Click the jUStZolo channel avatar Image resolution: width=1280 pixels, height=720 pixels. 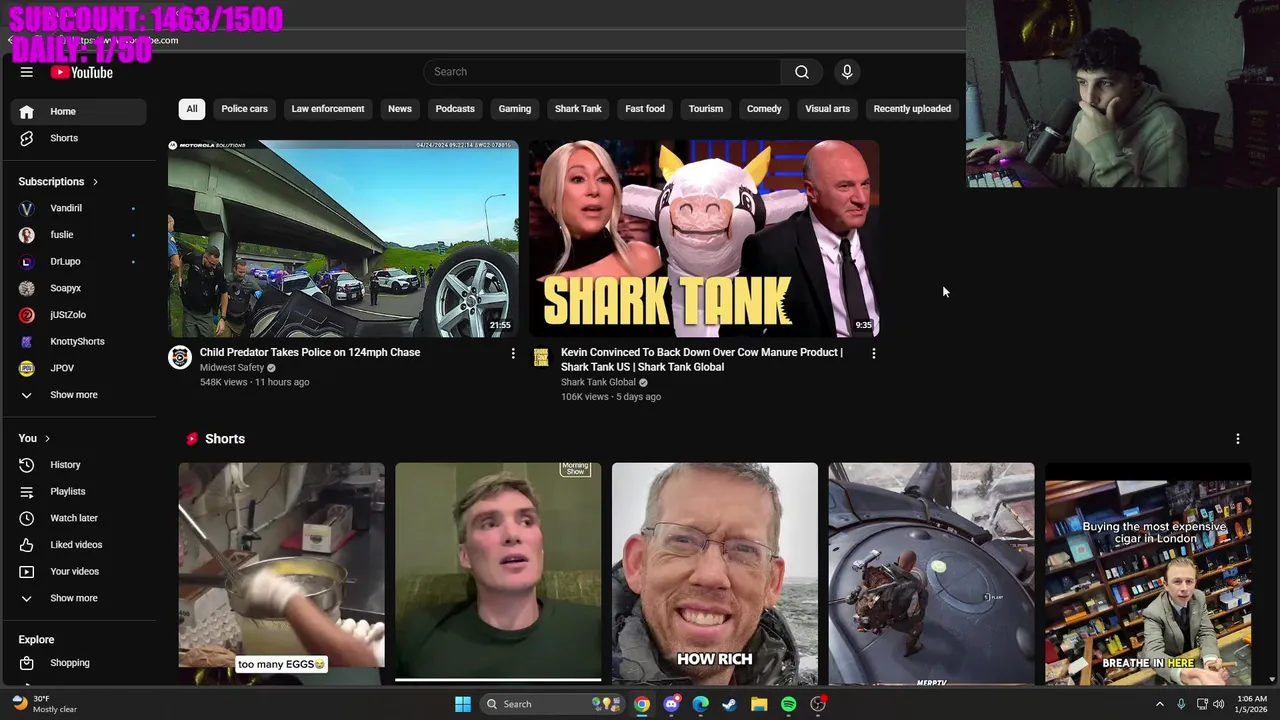pos(27,315)
